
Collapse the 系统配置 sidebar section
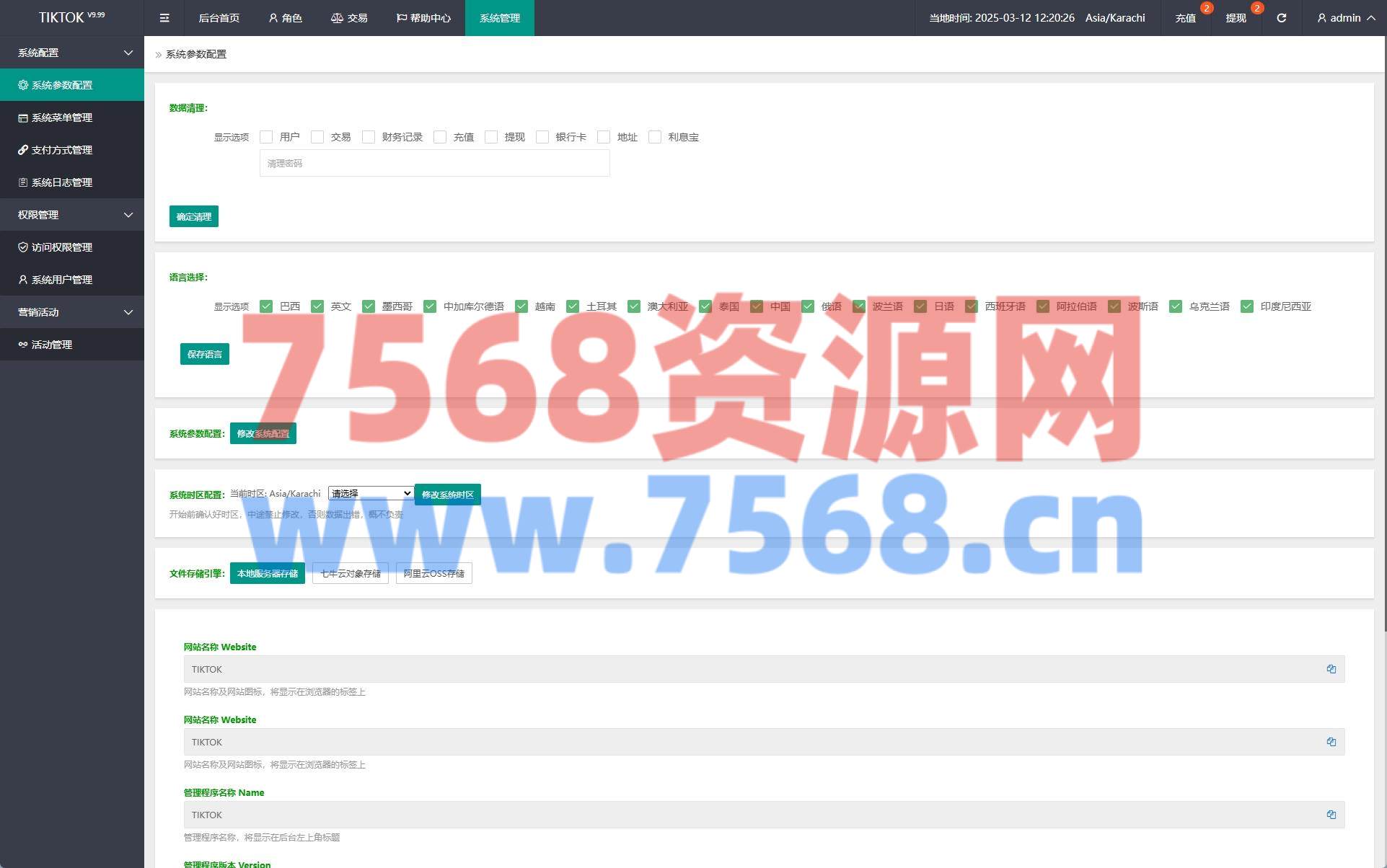coord(72,53)
